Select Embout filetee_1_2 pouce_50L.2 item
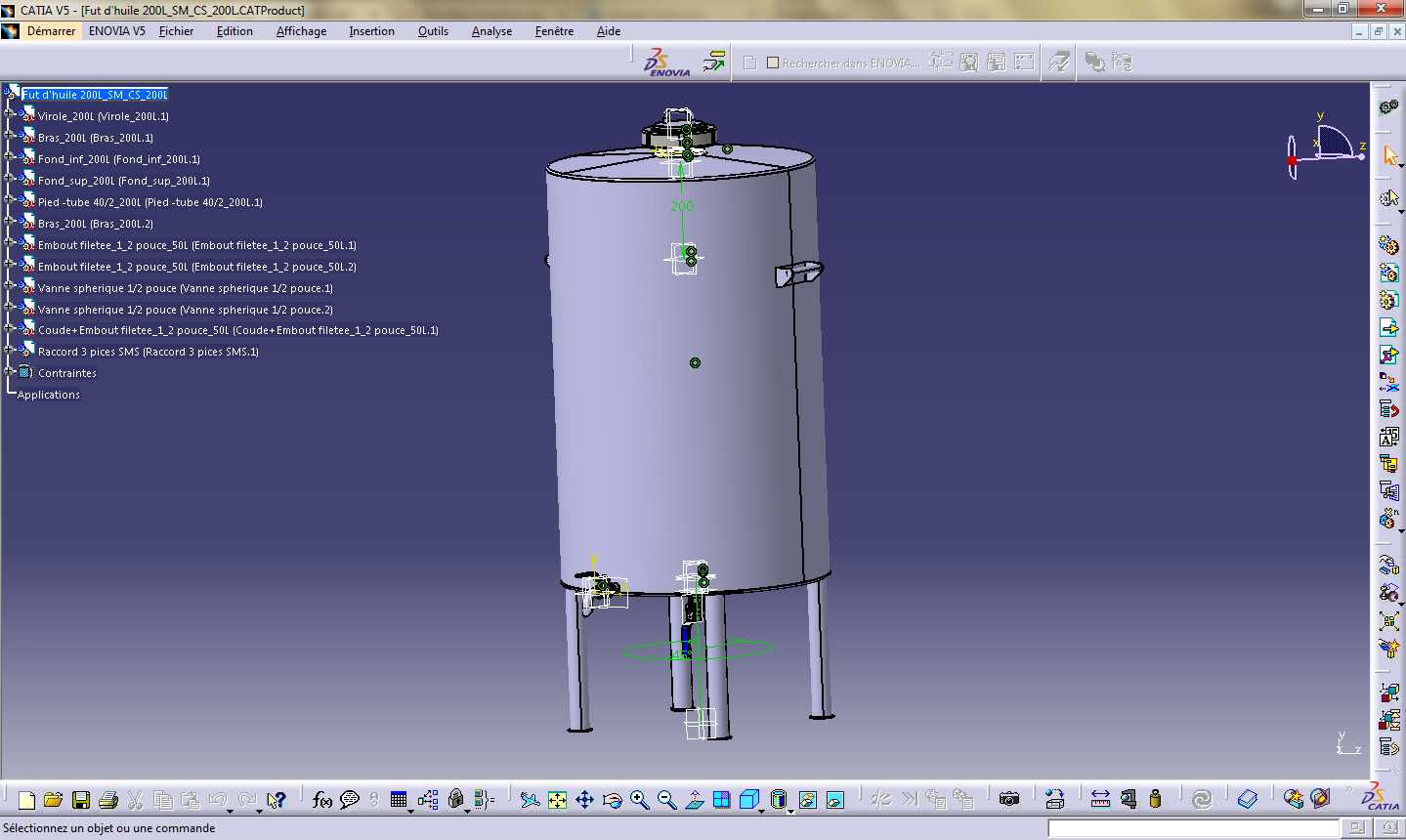The image size is (1406, 840). point(197,267)
